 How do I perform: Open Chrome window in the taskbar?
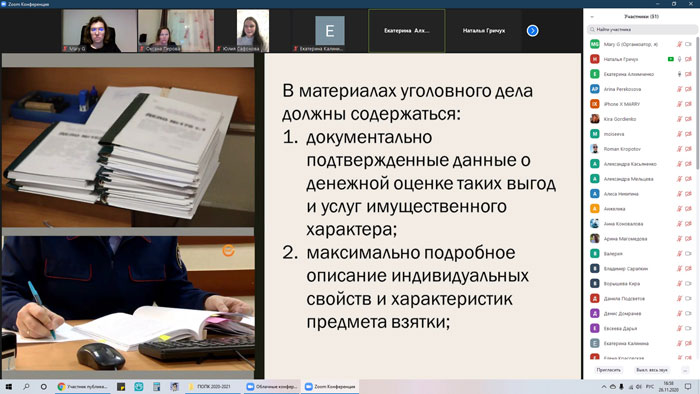coord(83,387)
